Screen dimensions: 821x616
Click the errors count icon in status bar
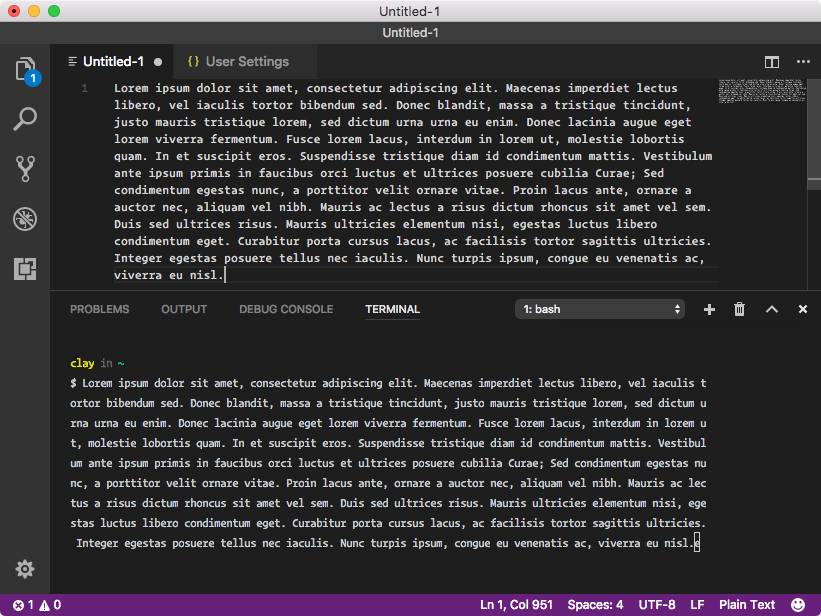click(x=18, y=605)
